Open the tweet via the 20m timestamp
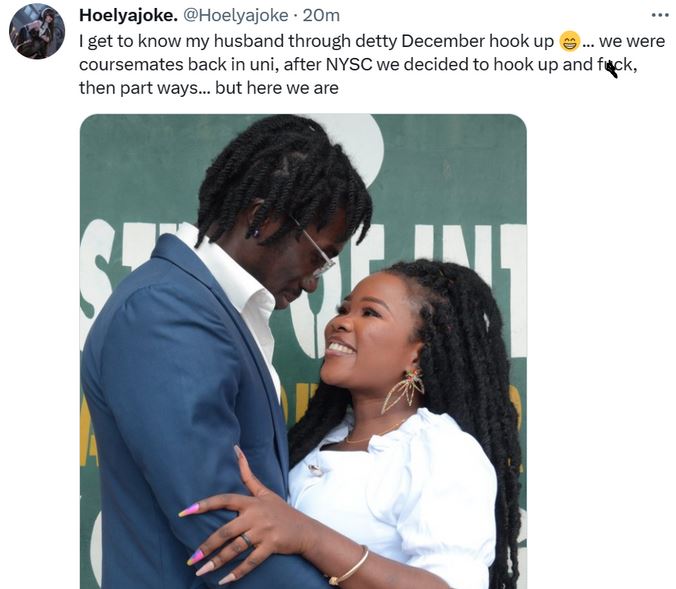The width and height of the screenshot is (676, 589). point(321,16)
